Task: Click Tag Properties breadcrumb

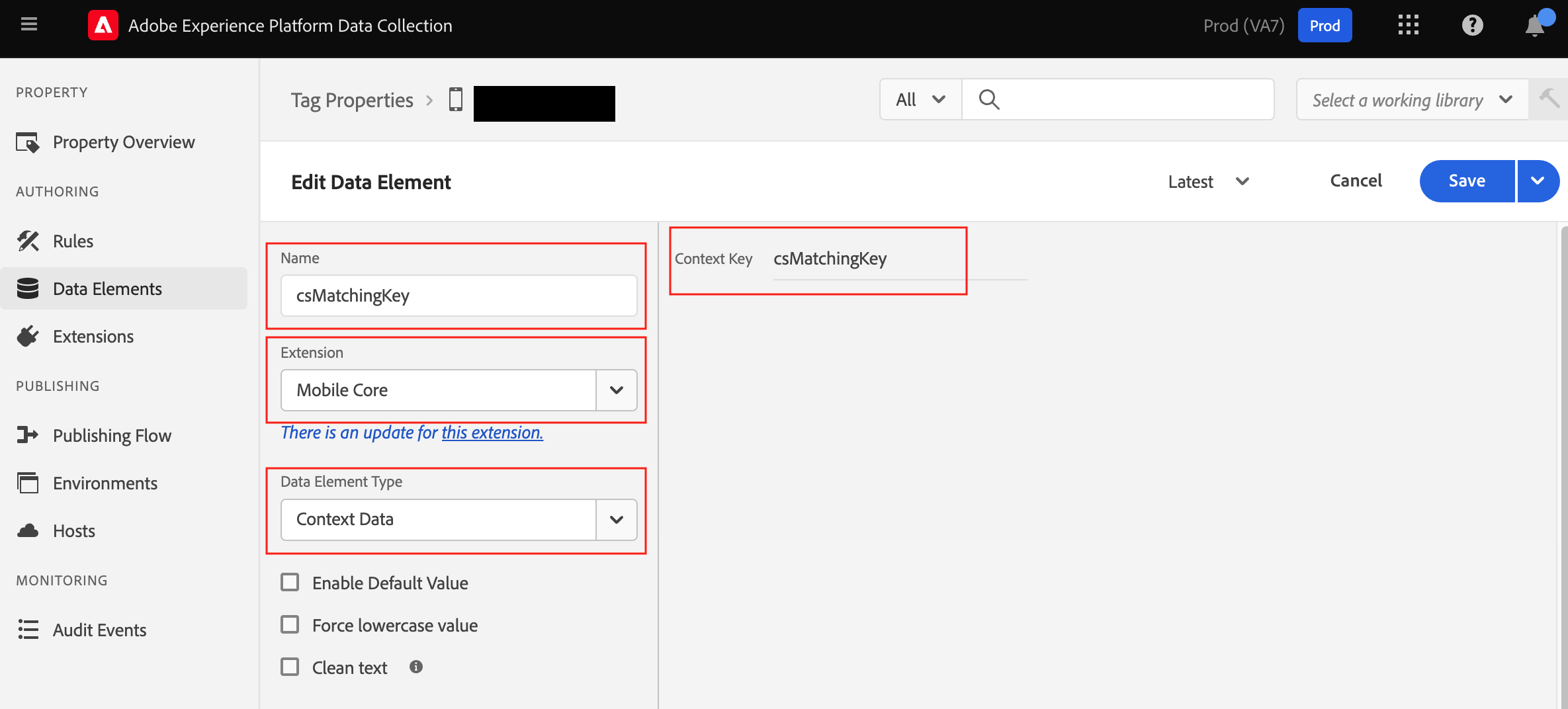Action: pyautogui.click(x=352, y=100)
